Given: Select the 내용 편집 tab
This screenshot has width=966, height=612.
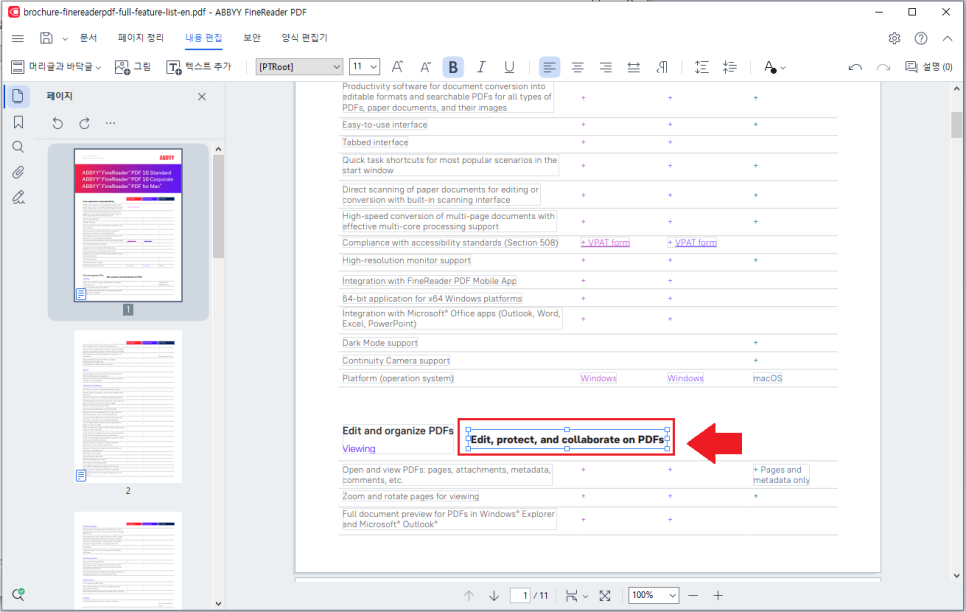Looking at the screenshot, I should point(204,38).
